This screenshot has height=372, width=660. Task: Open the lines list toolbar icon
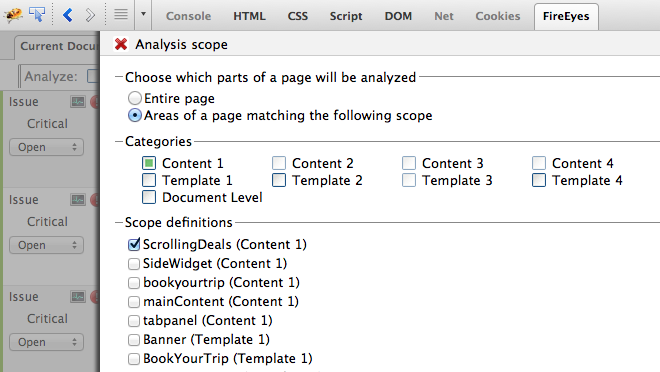point(121,15)
